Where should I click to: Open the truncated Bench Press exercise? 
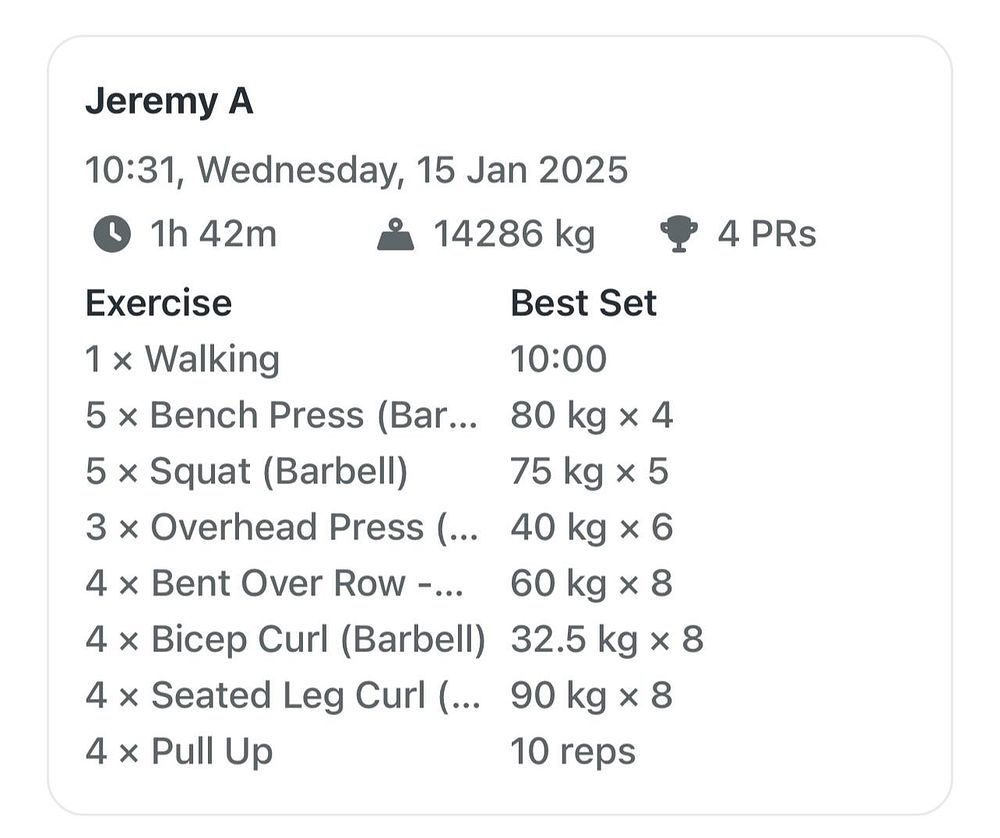click(x=282, y=415)
